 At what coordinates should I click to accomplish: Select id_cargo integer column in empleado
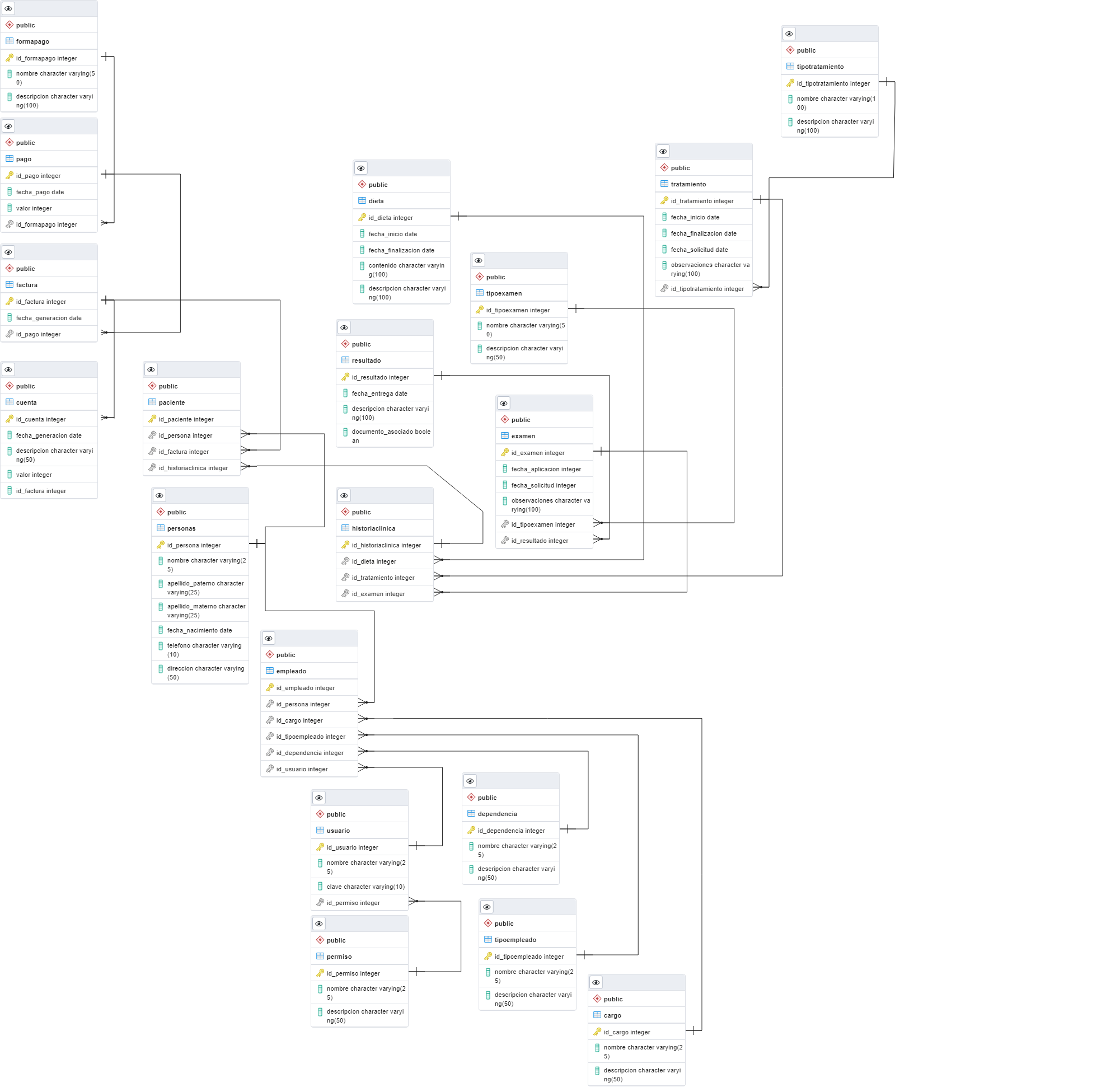pyautogui.click(x=299, y=720)
